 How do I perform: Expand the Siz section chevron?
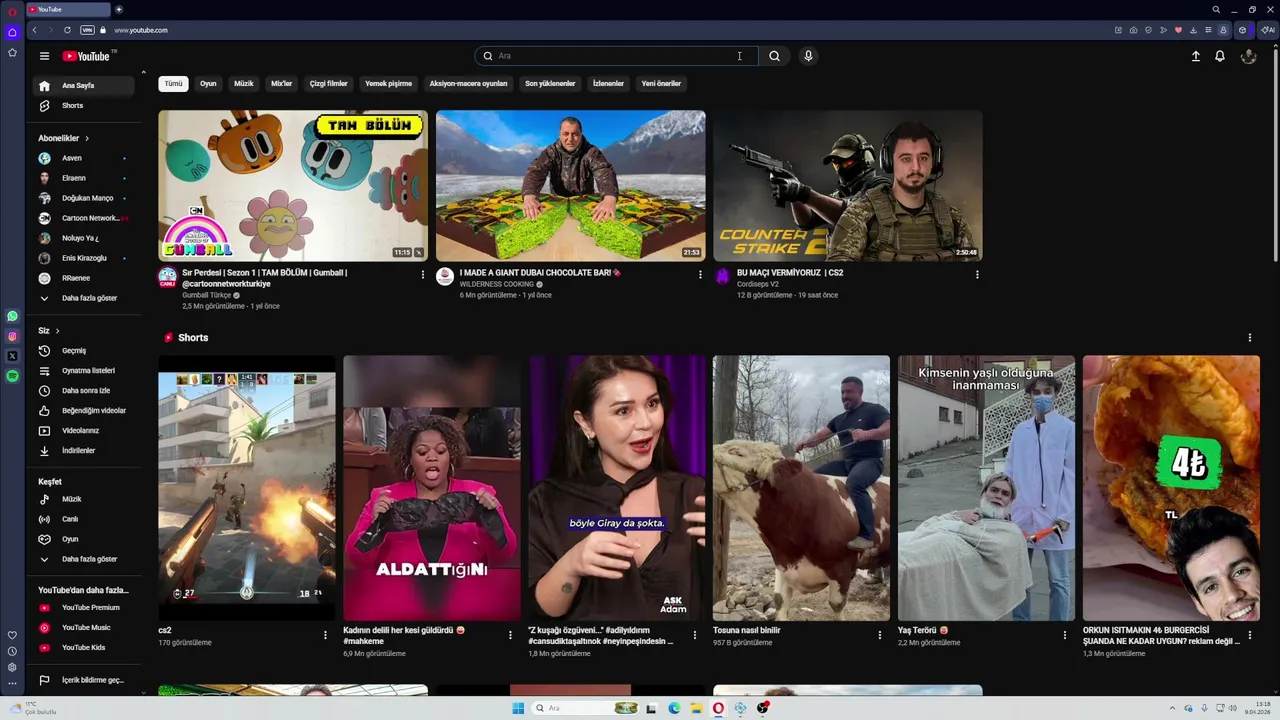pos(57,331)
